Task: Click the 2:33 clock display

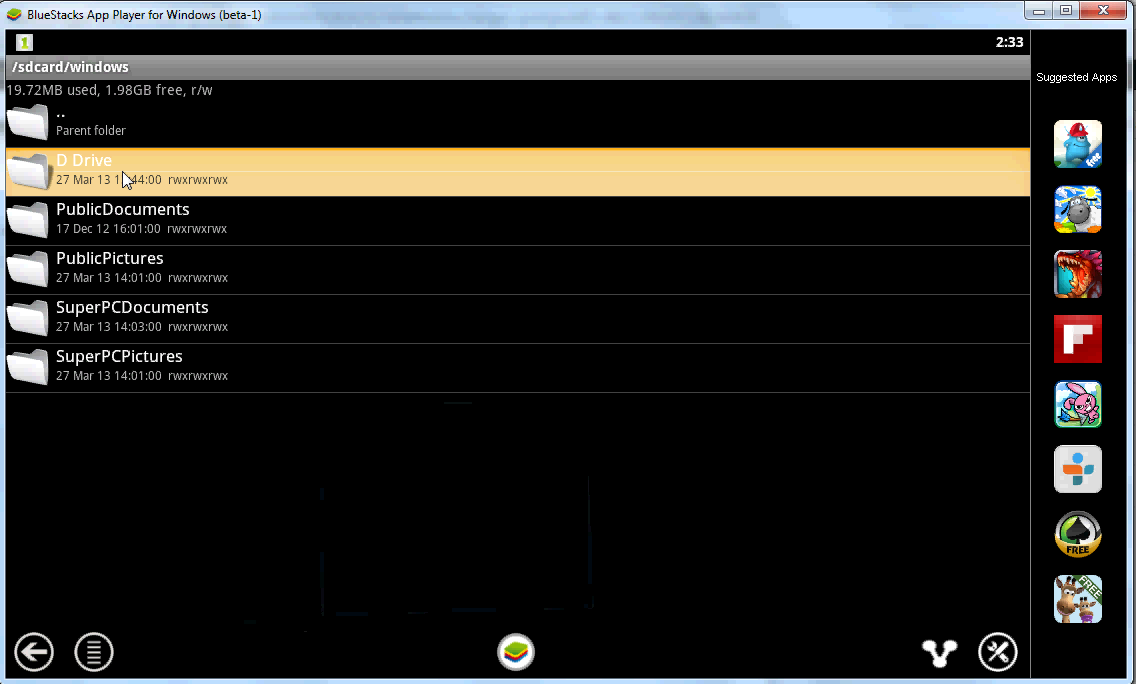Action: (1009, 42)
